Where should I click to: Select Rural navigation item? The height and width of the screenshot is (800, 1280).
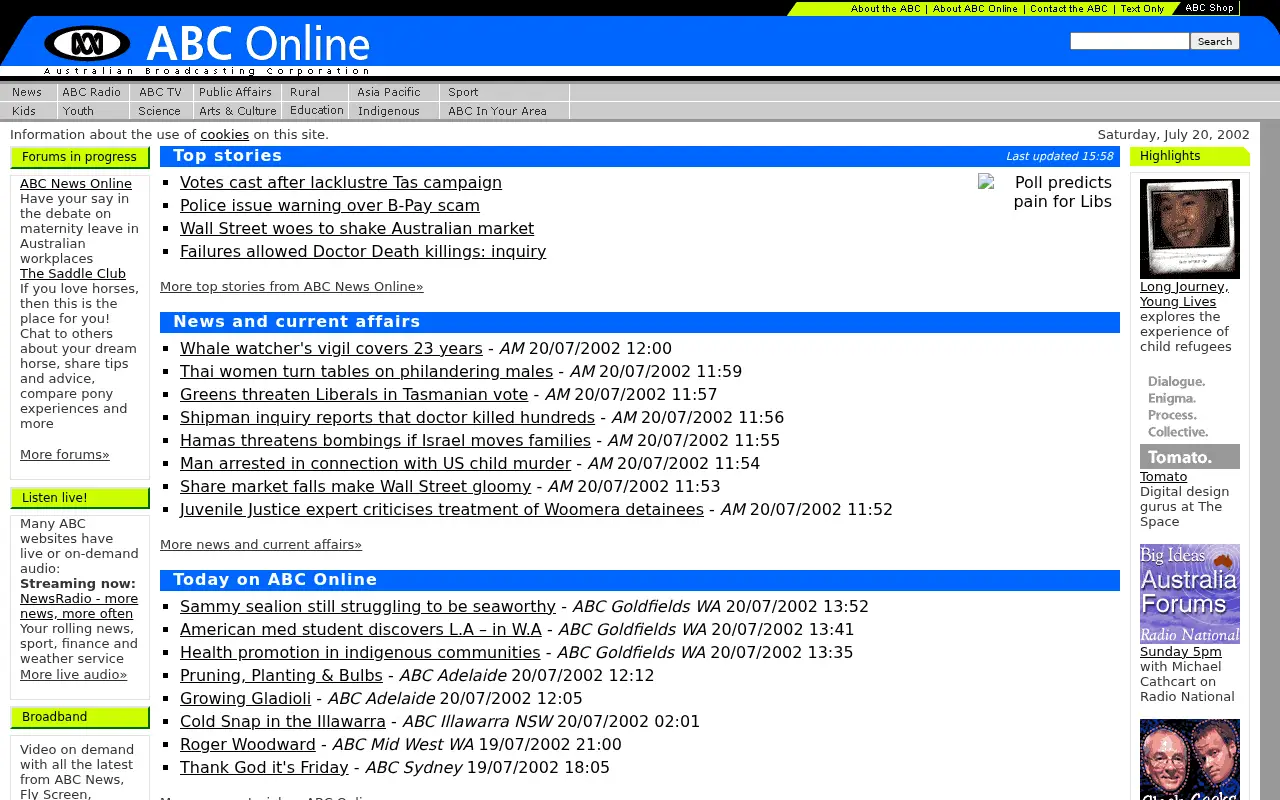click(x=305, y=92)
